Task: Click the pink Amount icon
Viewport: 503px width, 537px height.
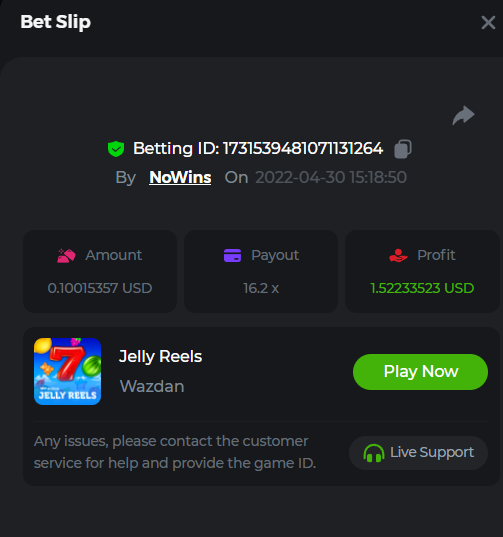Action: click(66, 255)
